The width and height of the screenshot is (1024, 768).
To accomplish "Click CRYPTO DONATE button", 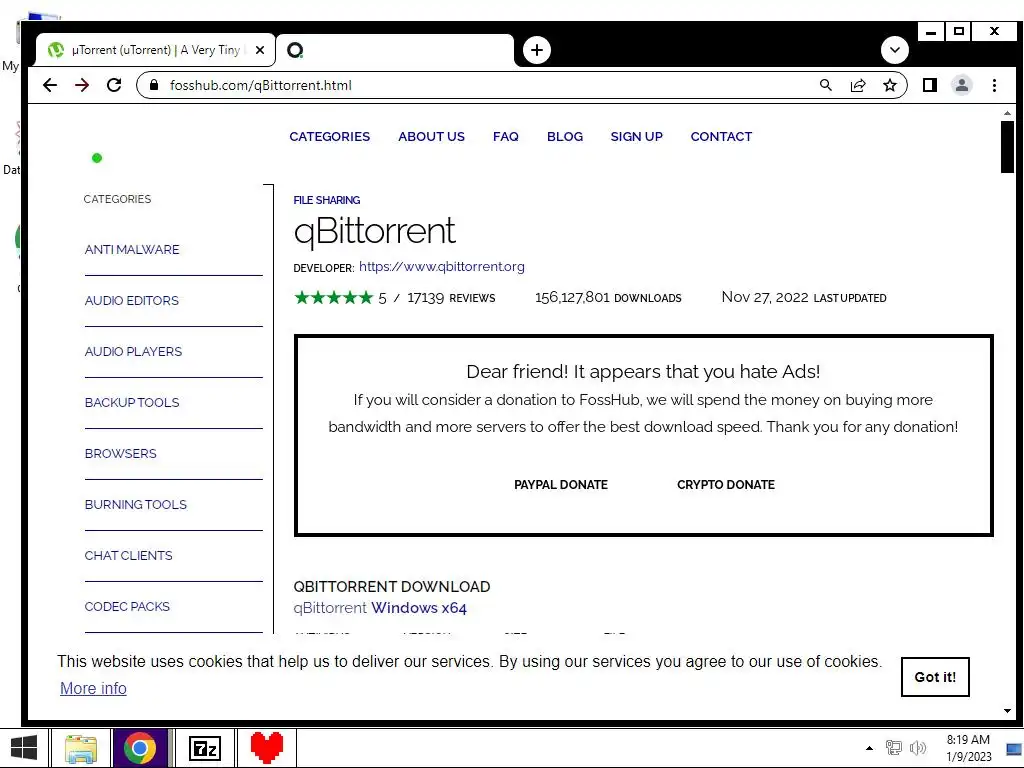I will 726,485.
